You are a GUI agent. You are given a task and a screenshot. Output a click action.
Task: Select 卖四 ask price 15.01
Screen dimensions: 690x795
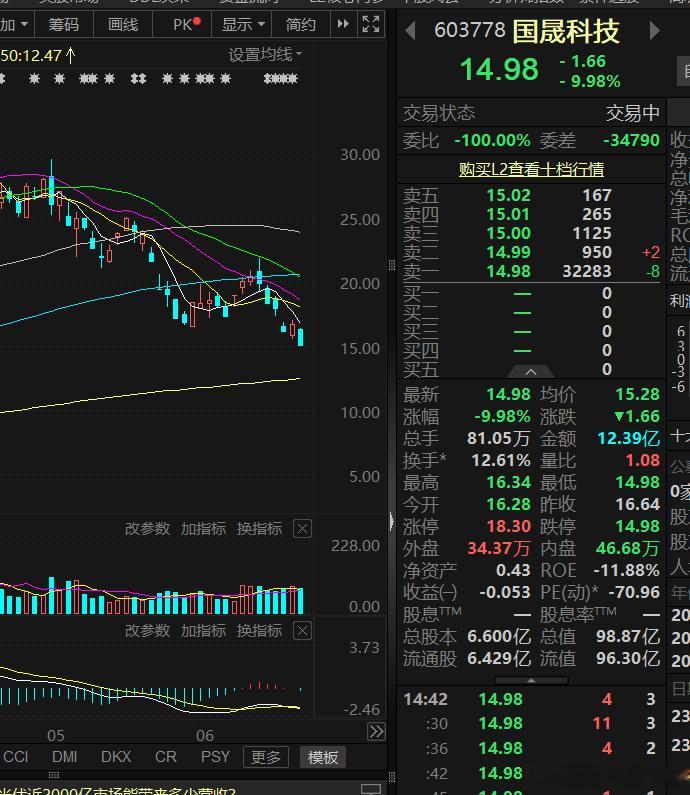(x=509, y=214)
